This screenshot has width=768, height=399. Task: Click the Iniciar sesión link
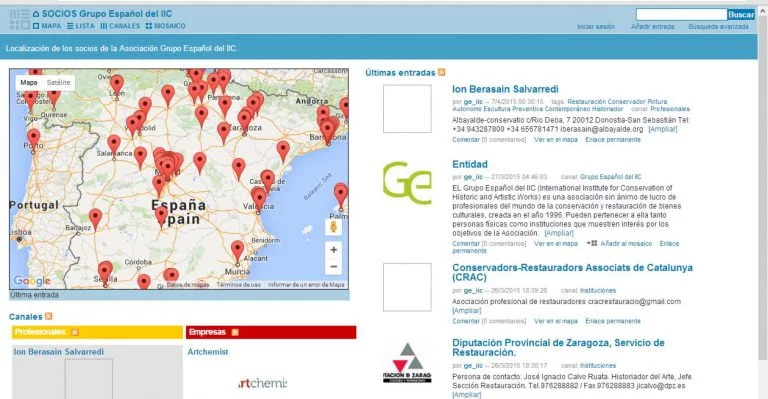tap(596, 27)
